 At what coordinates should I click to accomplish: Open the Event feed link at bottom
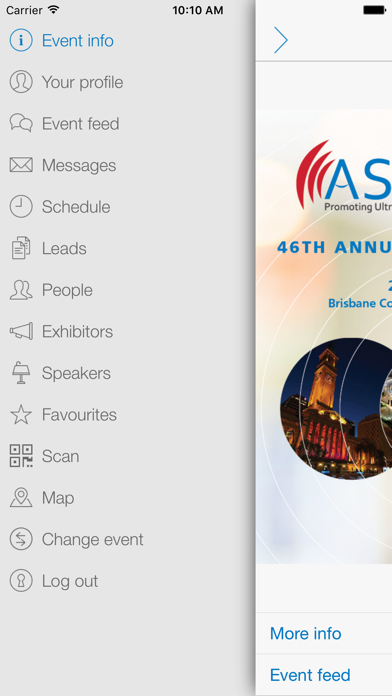click(310, 675)
